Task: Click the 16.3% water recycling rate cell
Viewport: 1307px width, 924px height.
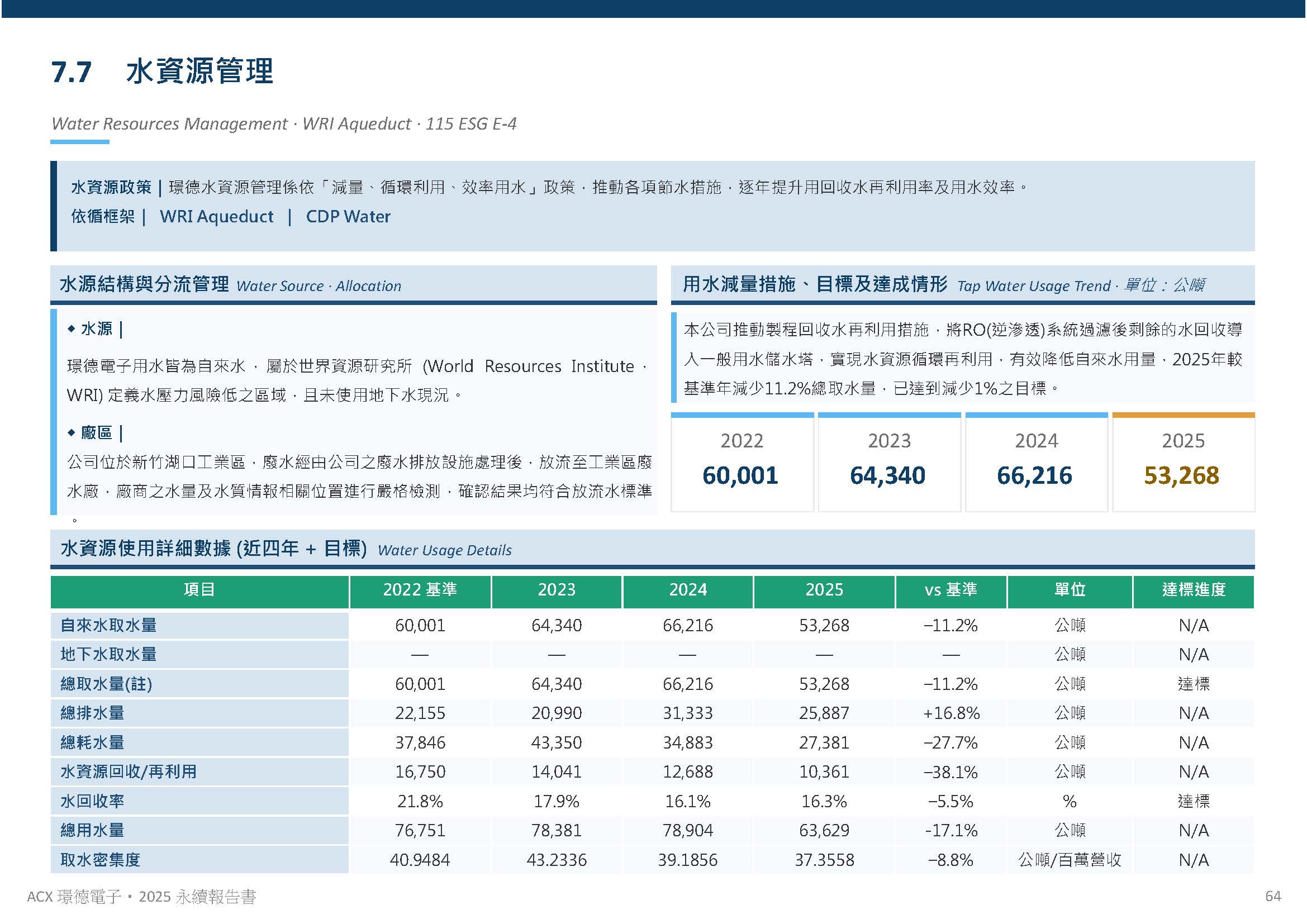Action: pos(824,802)
